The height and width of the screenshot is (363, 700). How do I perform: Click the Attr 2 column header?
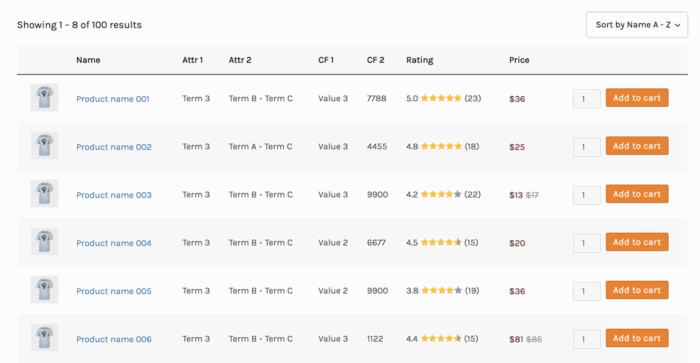(240, 60)
